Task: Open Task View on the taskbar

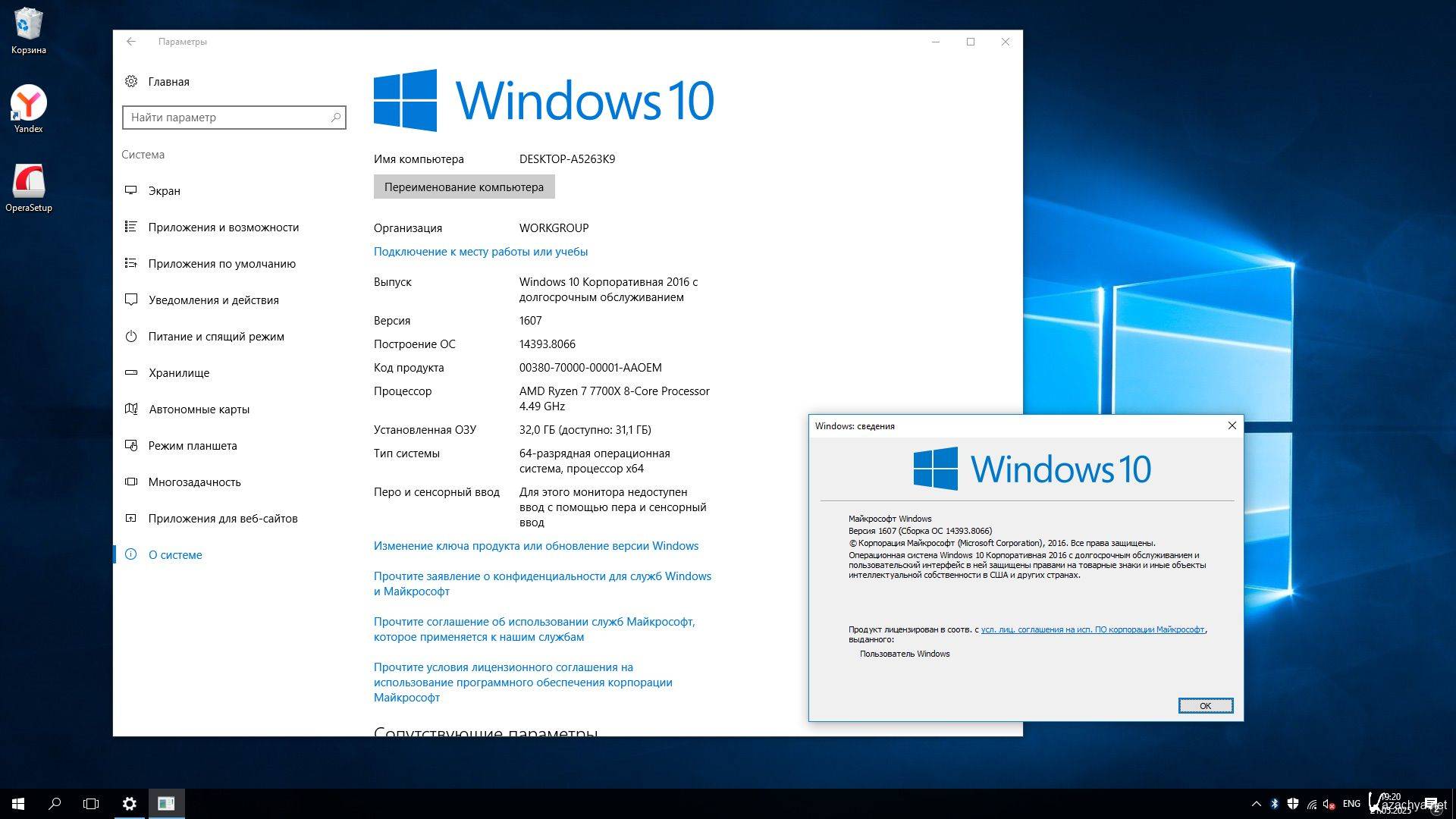Action: click(x=91, y=804)
